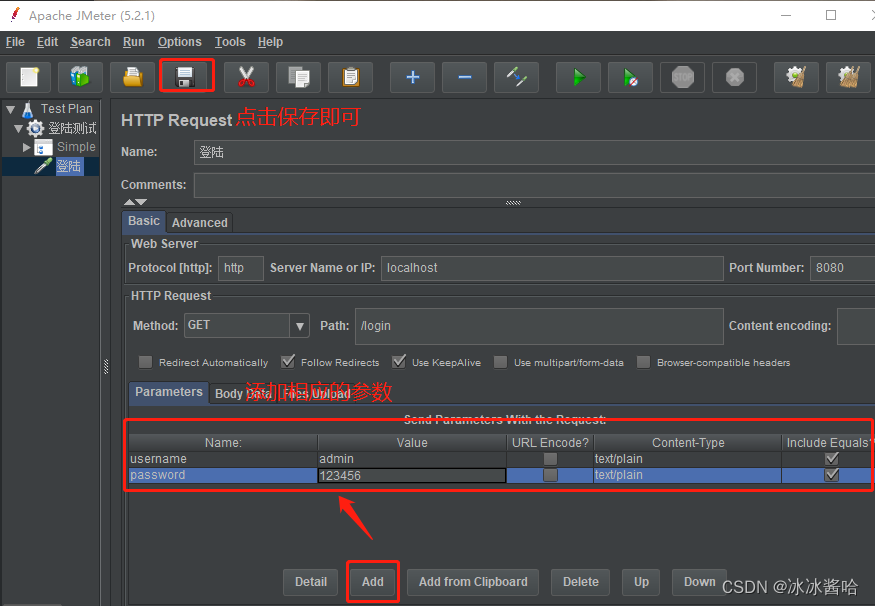Switch to the Basic tab

coord(144,221)
